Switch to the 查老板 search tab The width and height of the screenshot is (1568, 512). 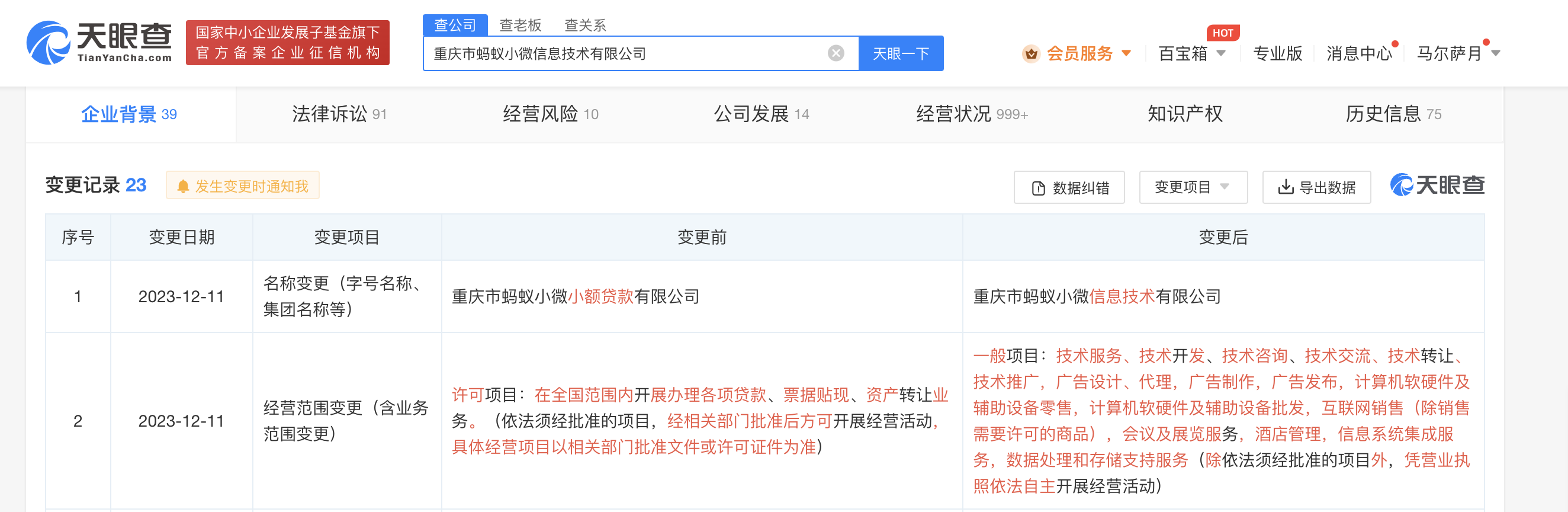click(x=520, y=25)
